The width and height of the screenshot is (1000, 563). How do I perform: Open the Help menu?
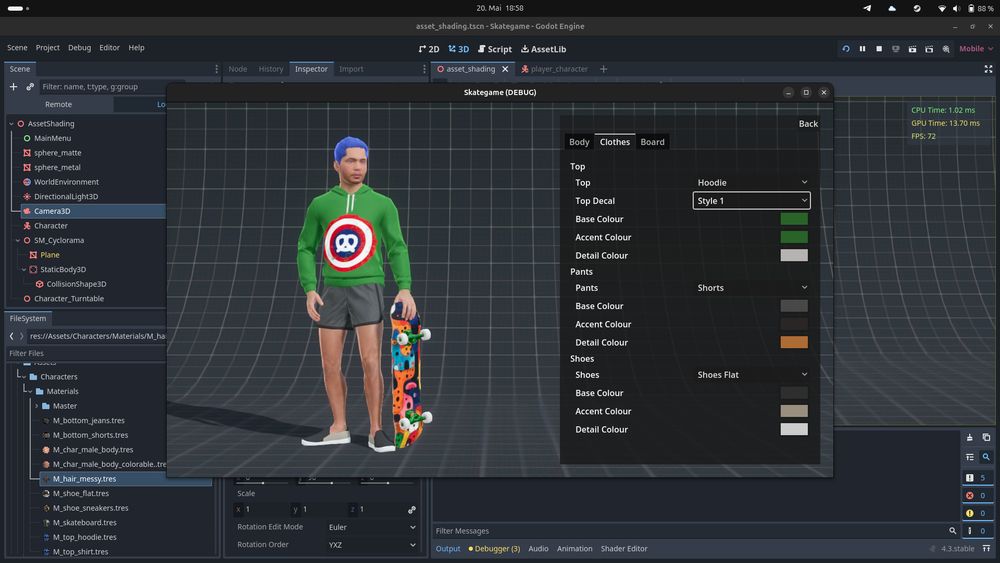tap(136, 48)
